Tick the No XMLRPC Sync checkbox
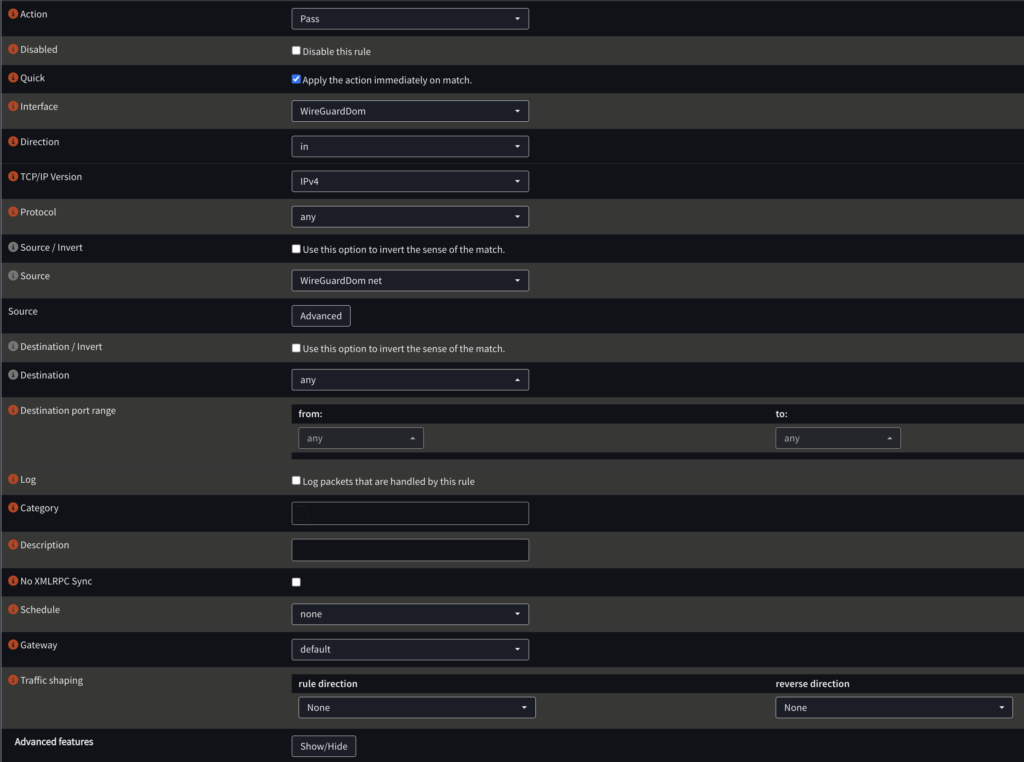This screenshot has height=762, width=1024. [x=296, y=582]
